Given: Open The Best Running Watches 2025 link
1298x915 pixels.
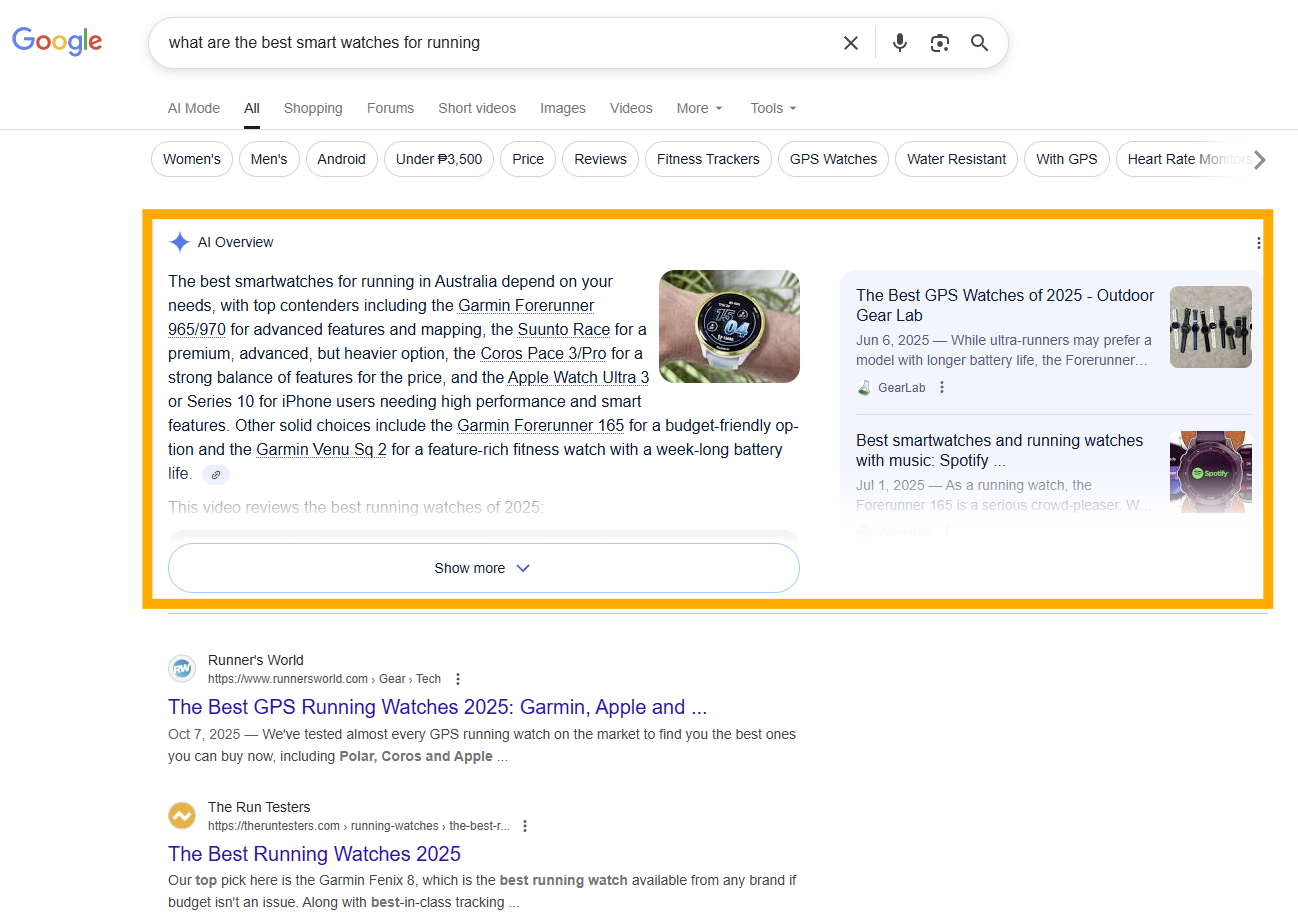Looking at the screenshot, I should [314, 854].
